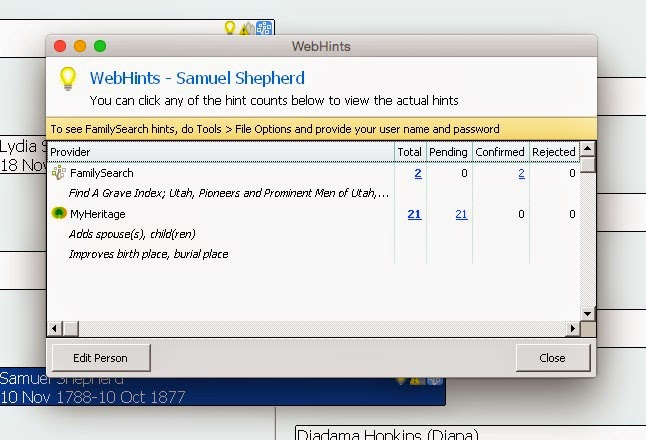Screen dimensions: 646x440
Task: Click the Total column header
Action: coord(410,152)
